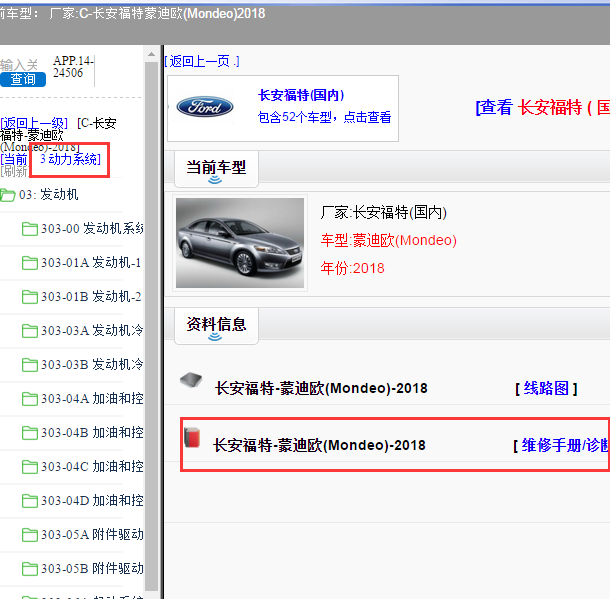Open folder icon of 303-05A 附件驱动
610x599 pixels.
pyautogui.click(x=30, y=535)
